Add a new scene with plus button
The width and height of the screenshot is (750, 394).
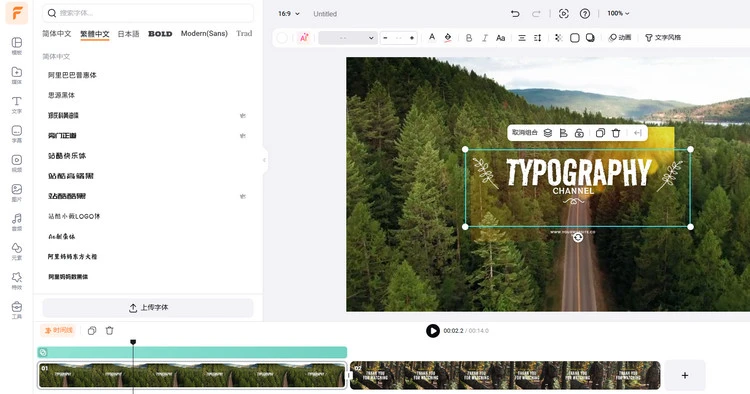click(x=685, y=375)
